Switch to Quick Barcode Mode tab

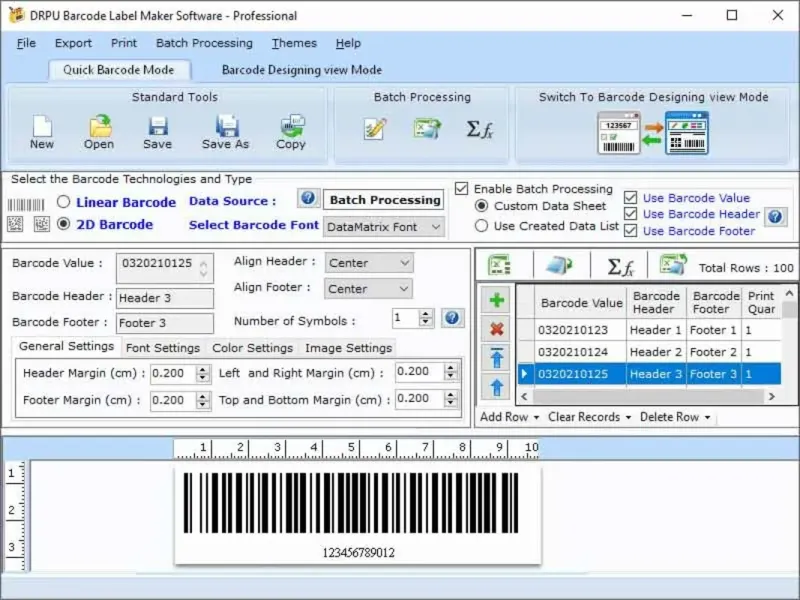[119, 70]
